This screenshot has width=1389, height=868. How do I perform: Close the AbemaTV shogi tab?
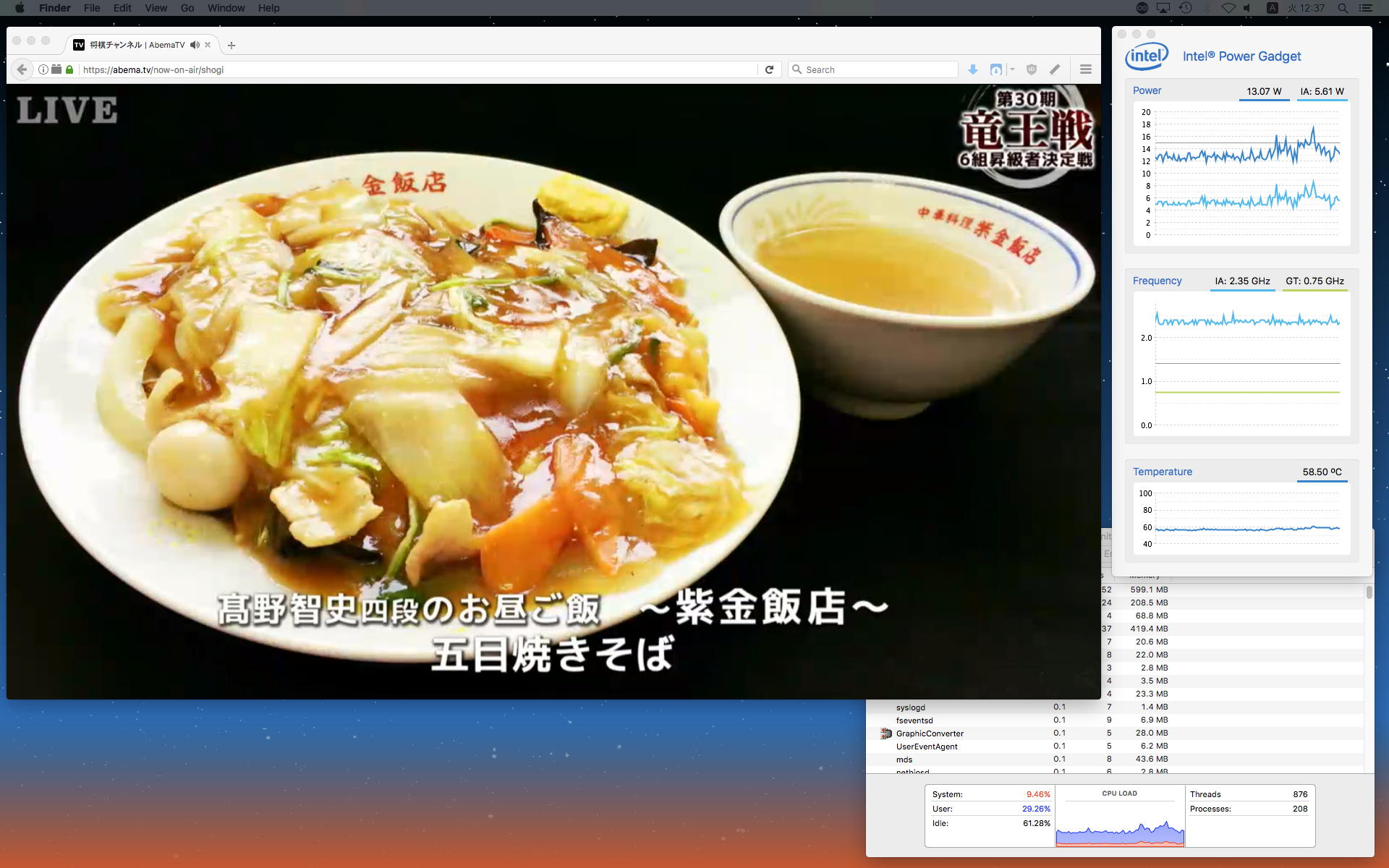(x=208, y=45)
